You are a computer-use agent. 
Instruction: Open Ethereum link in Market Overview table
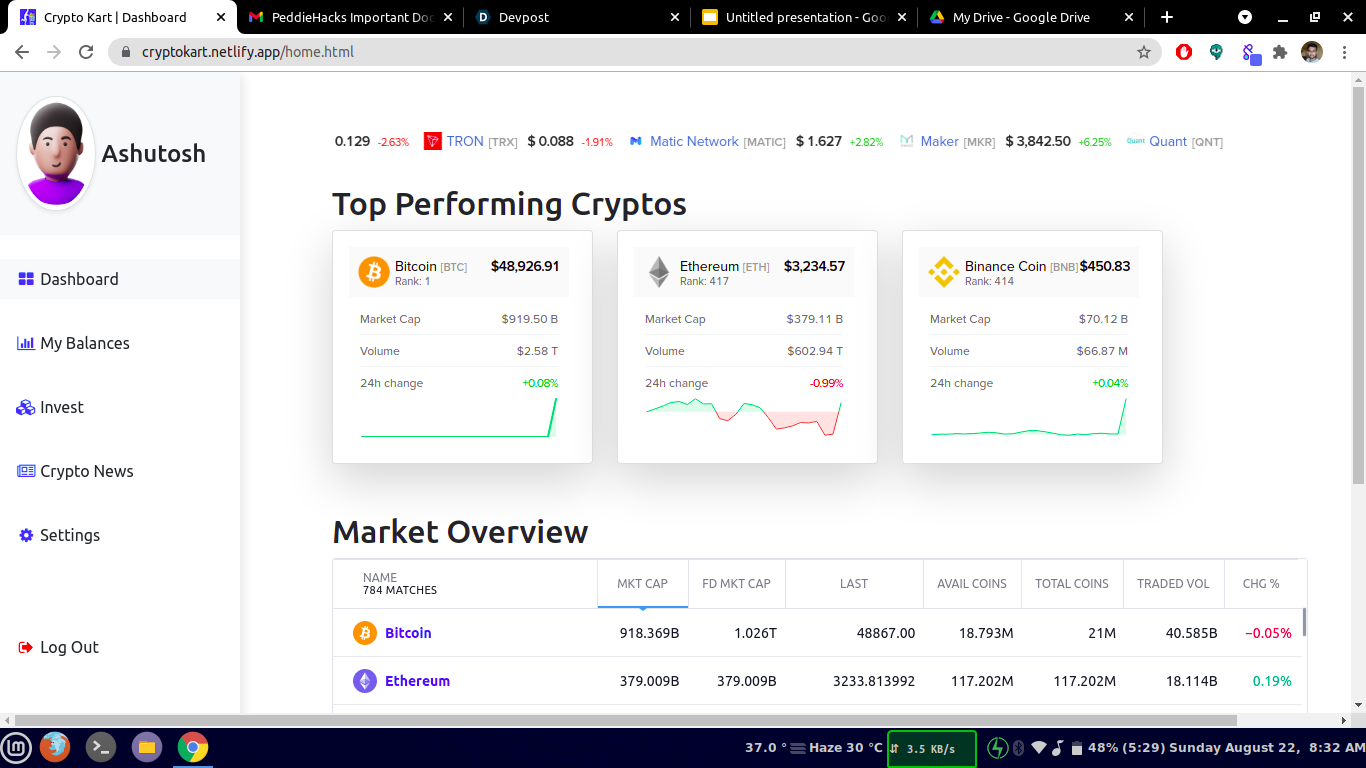pos(417,681)
